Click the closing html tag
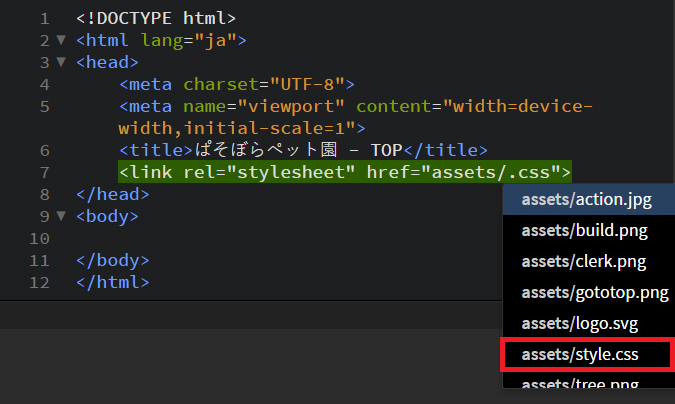This screenshot has height=404, width=675. [112, 282]
